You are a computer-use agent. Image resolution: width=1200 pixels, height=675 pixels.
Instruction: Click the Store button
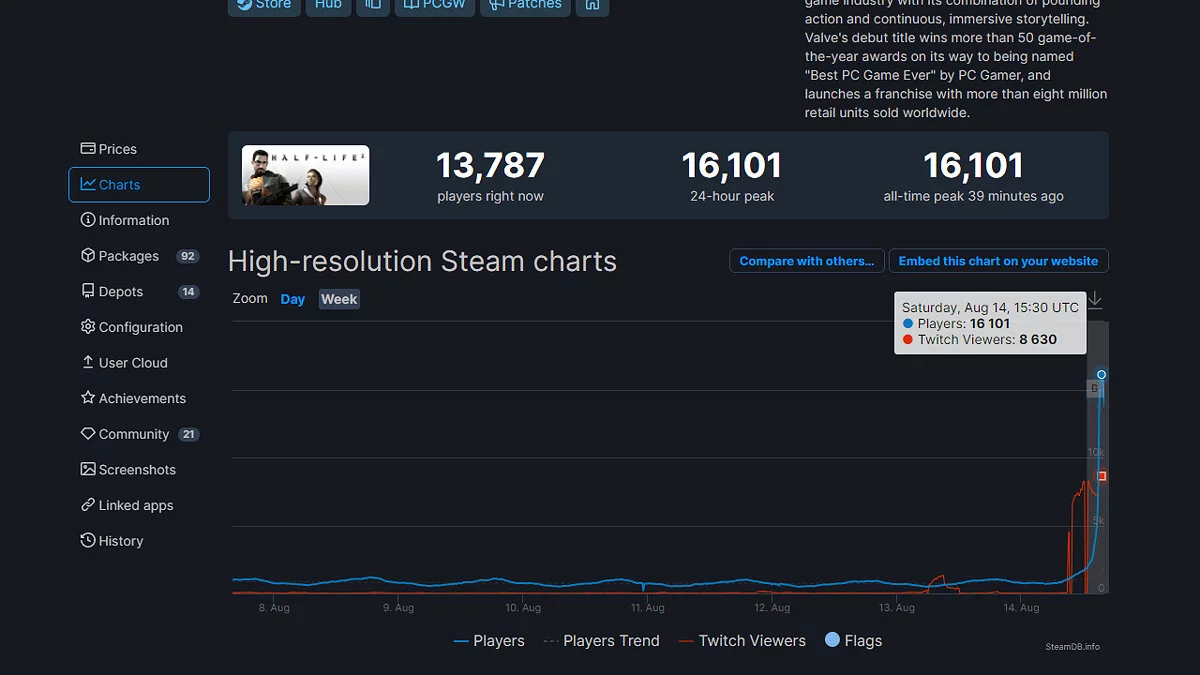[x=264, y=5]
